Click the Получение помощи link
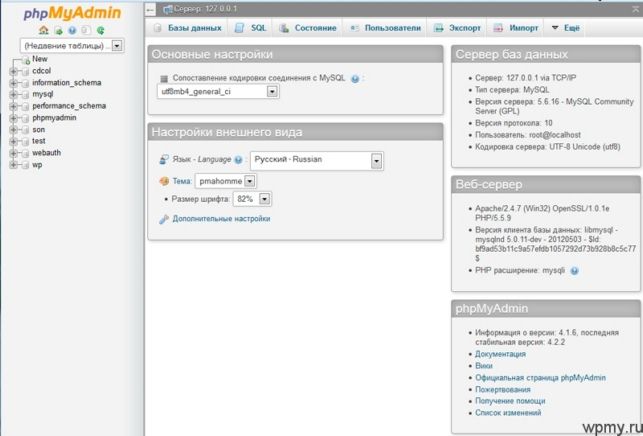 click(x=510, y=401)
